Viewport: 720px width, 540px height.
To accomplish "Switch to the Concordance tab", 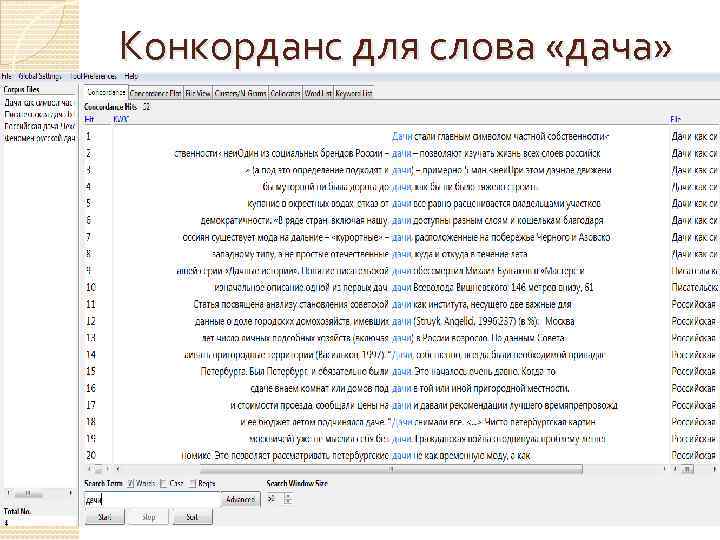I will point(106,92).
